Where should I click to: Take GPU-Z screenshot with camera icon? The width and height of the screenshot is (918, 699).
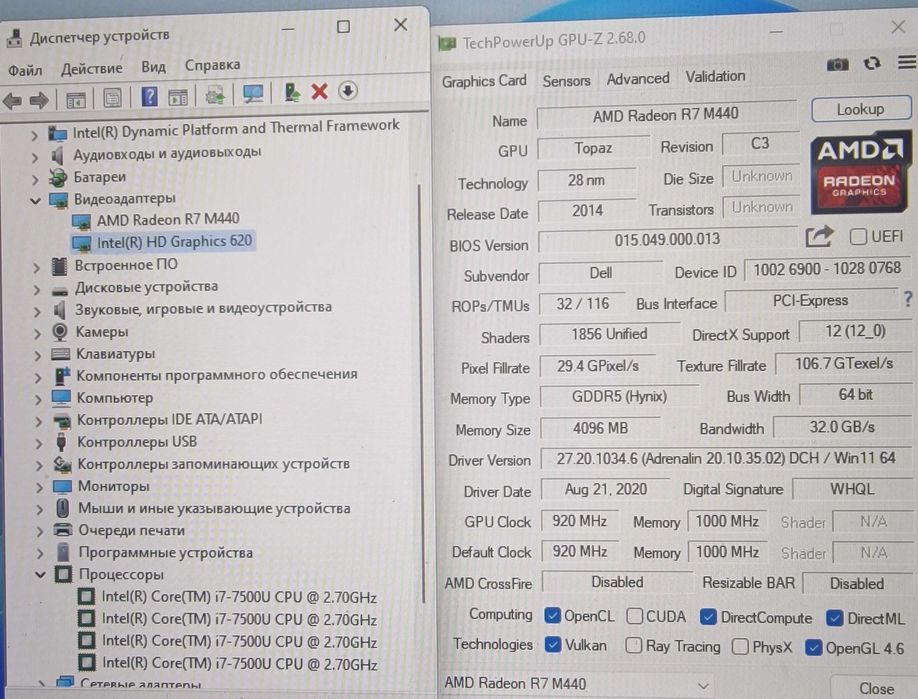click(x=837, y=64)
